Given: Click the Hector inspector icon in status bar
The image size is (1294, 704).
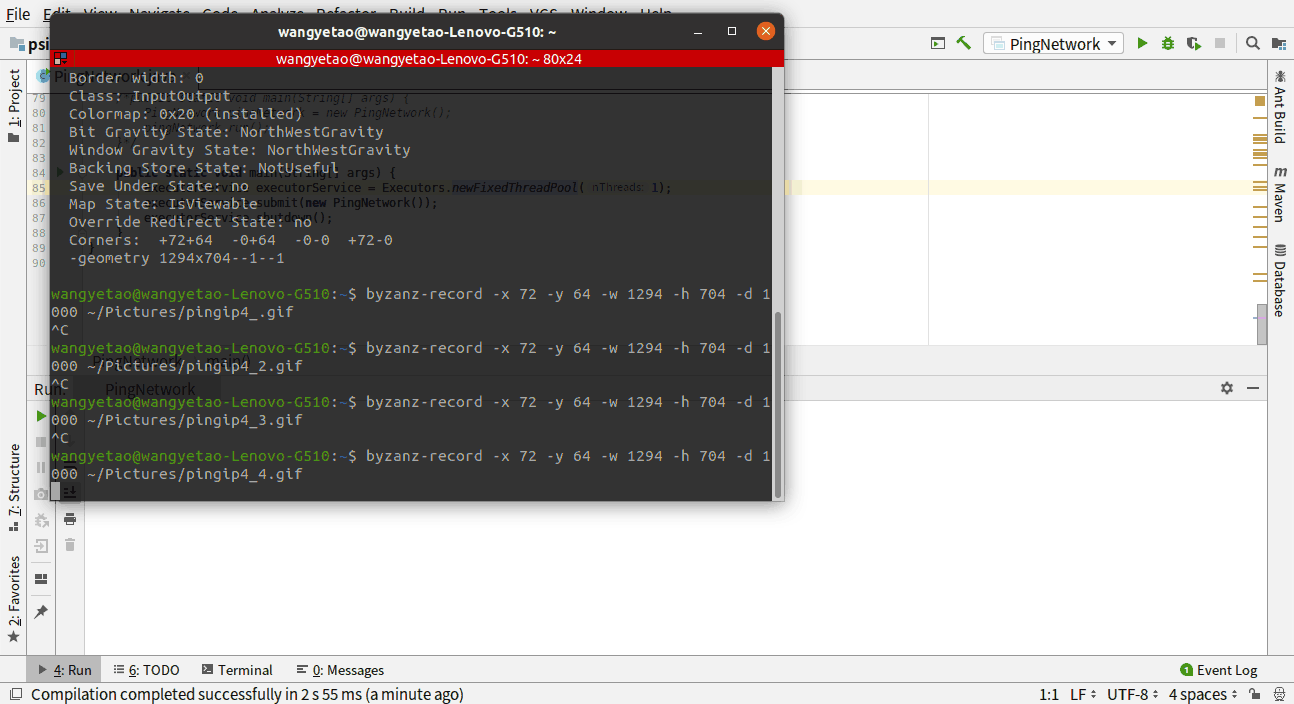Looking at the screenshot, I should 1279,694.
